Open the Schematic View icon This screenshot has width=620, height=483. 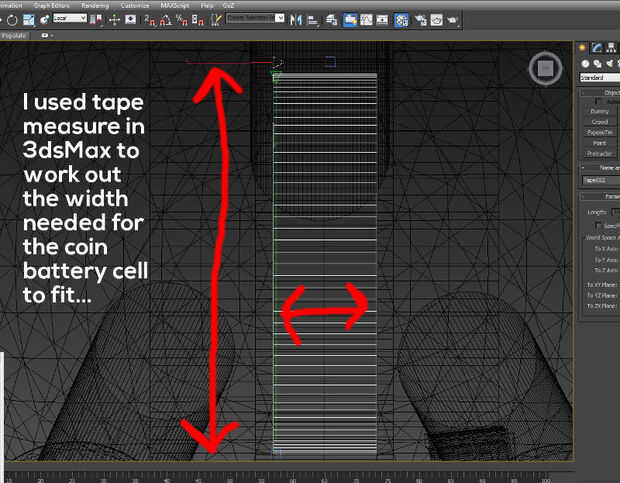tap(382, 20)
